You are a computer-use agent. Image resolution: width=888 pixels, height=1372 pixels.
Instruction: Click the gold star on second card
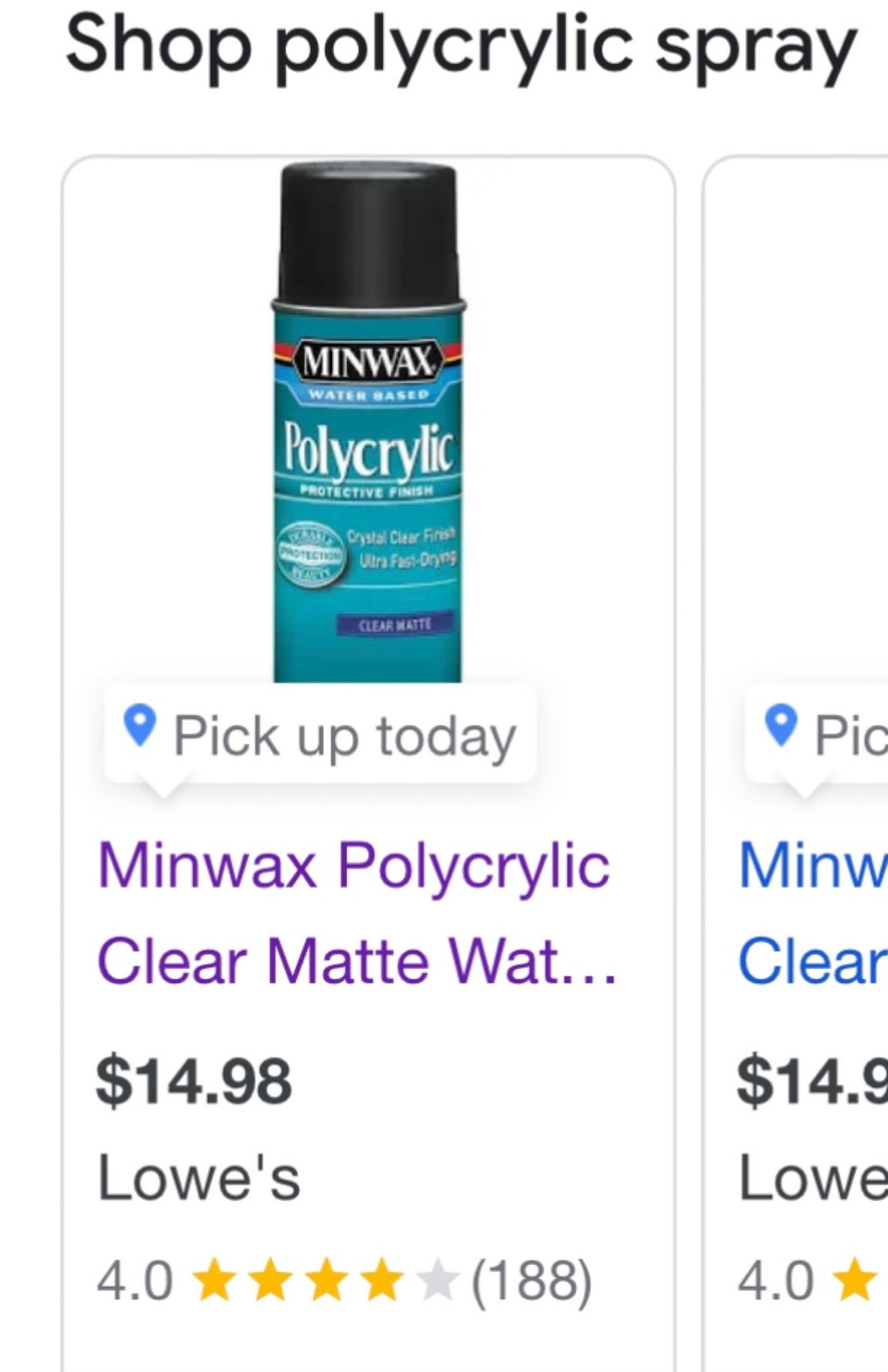pos(857,1280)
